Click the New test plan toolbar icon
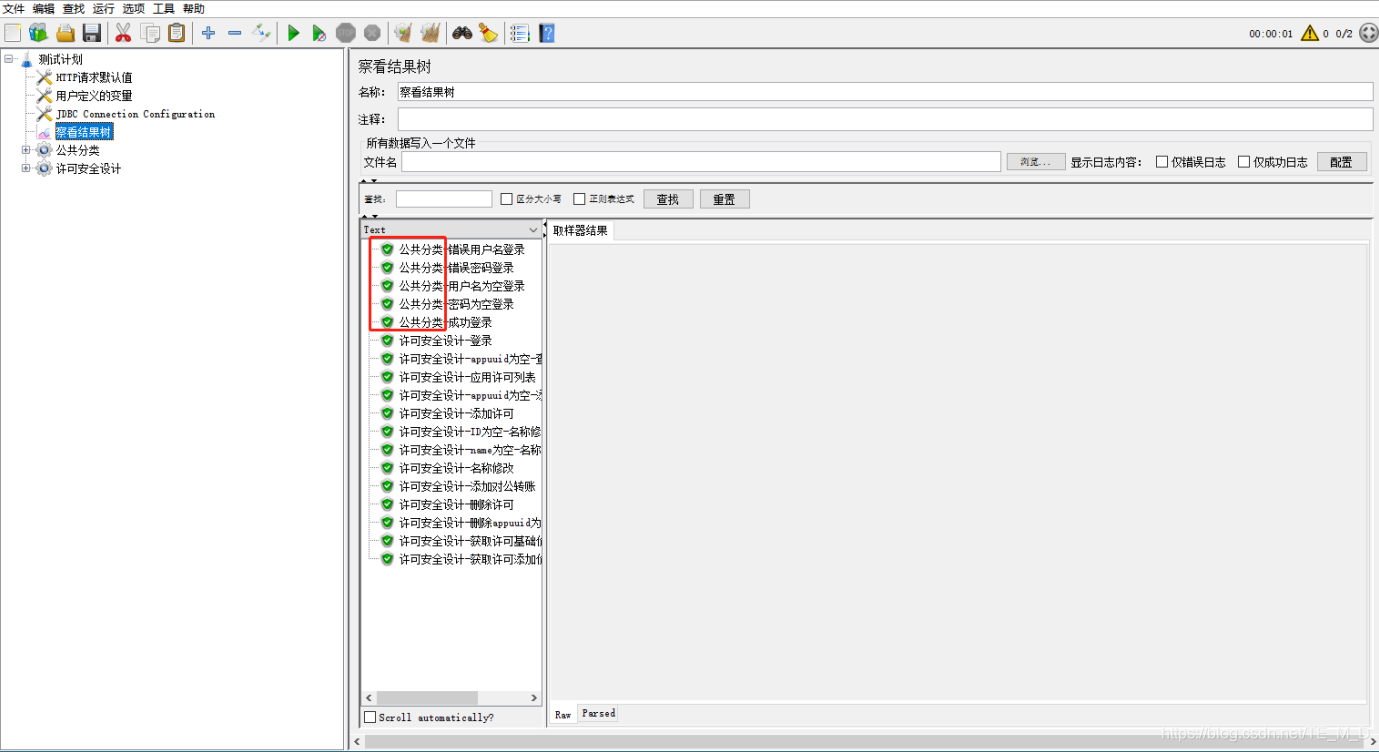The height and width of the screenshot is (752, 1379). pyautogui.click(x=12, y=33)
